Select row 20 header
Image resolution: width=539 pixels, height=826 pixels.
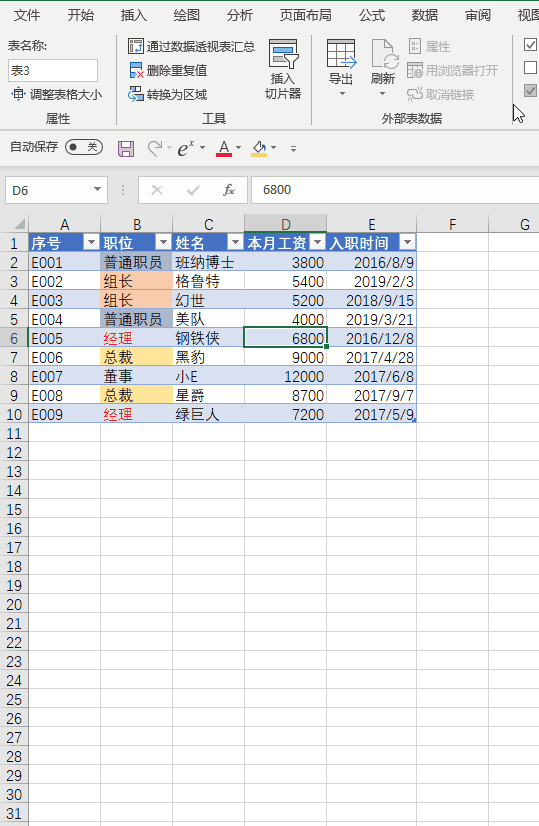pos(14,604)
